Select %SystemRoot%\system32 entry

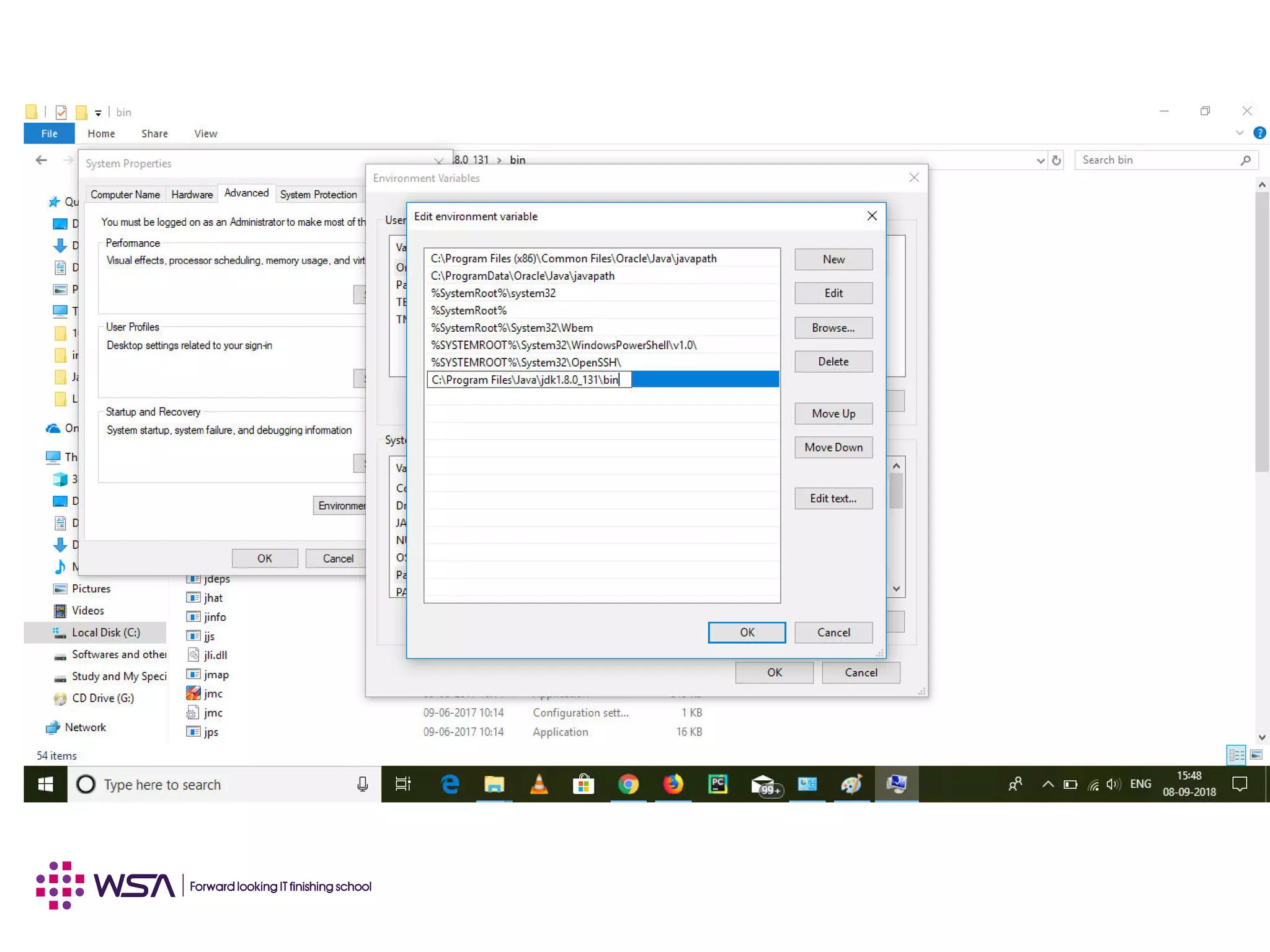pos(602,293)
